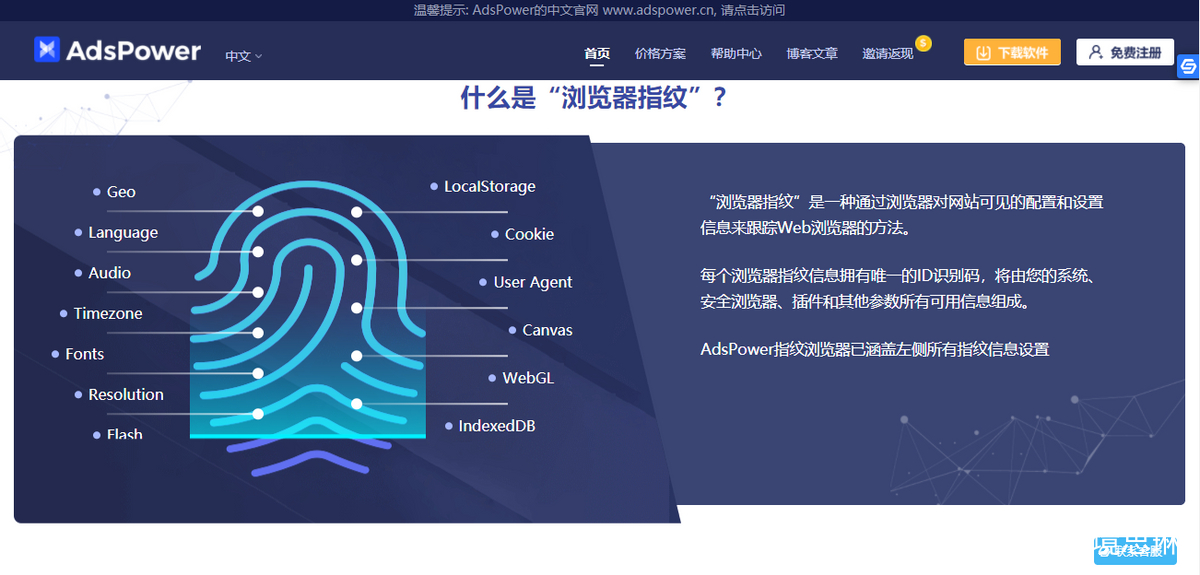Viewport: 1200px width, 575px height.
Task: Click the Audio label
Action: pyautogui.click(x=109, y=273)
